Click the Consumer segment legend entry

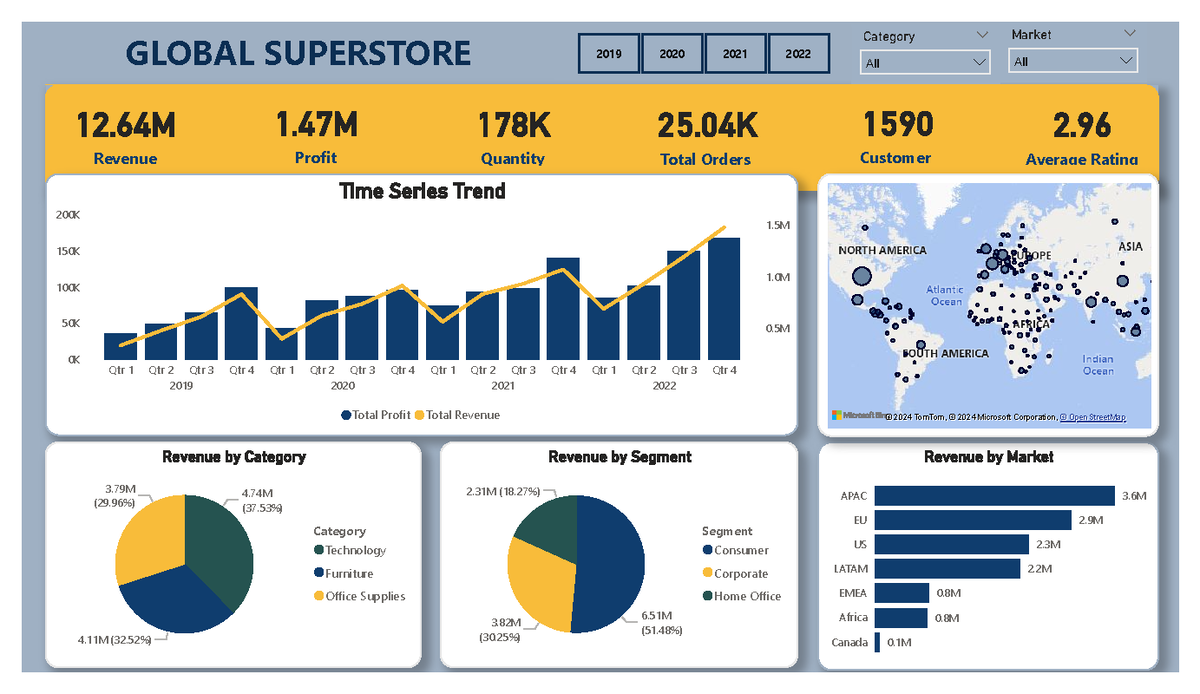point(735,551)
